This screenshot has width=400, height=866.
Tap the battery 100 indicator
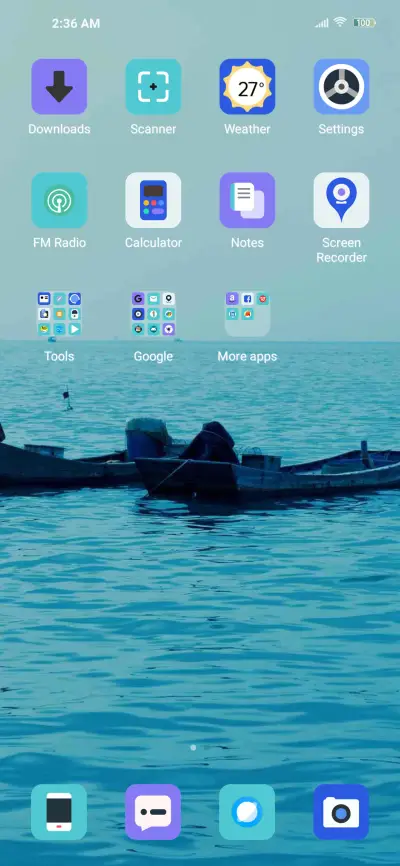[x=364, y=23]
